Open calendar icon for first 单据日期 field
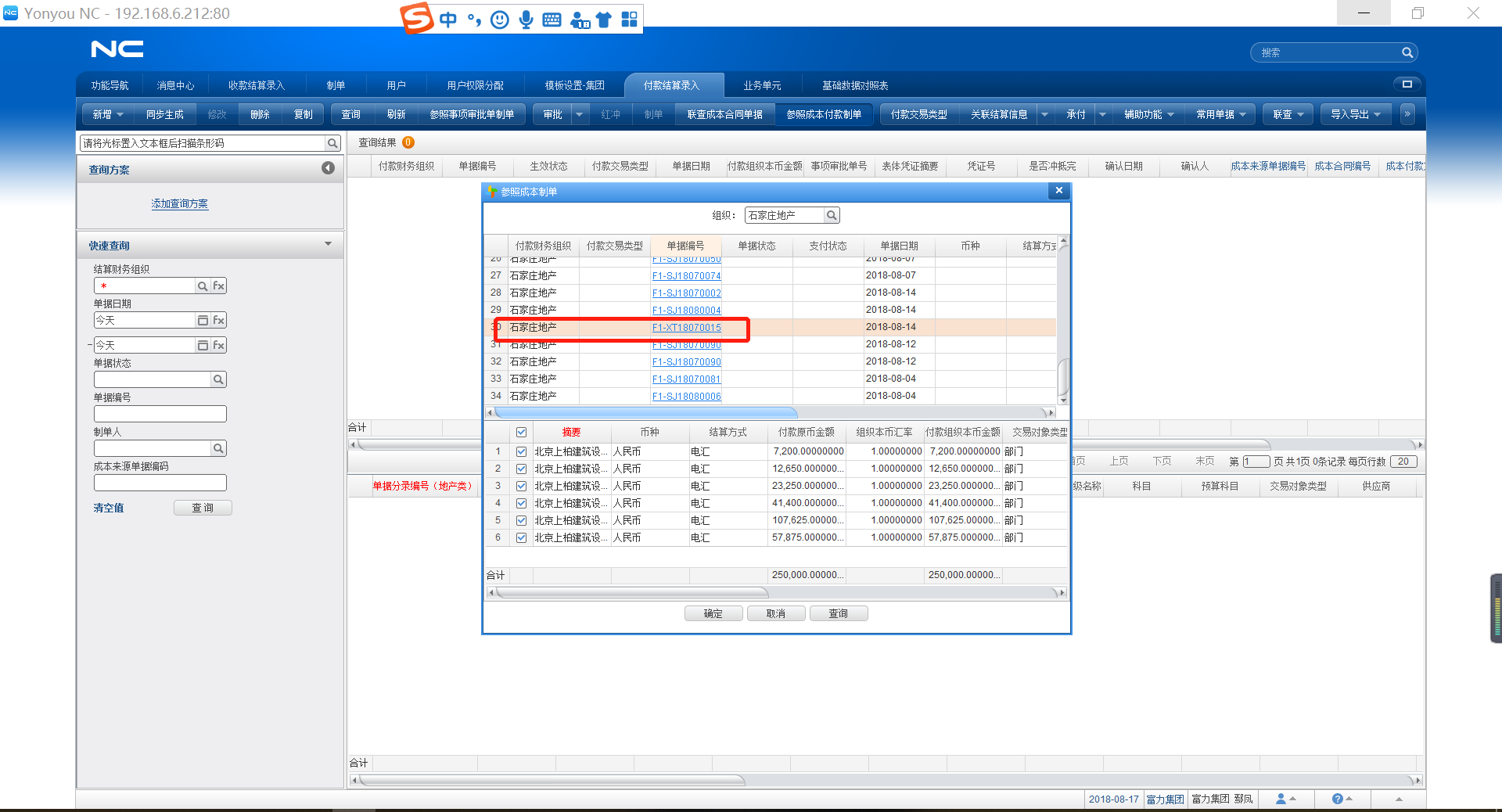 pyautogui.click(x=203, y=321)
